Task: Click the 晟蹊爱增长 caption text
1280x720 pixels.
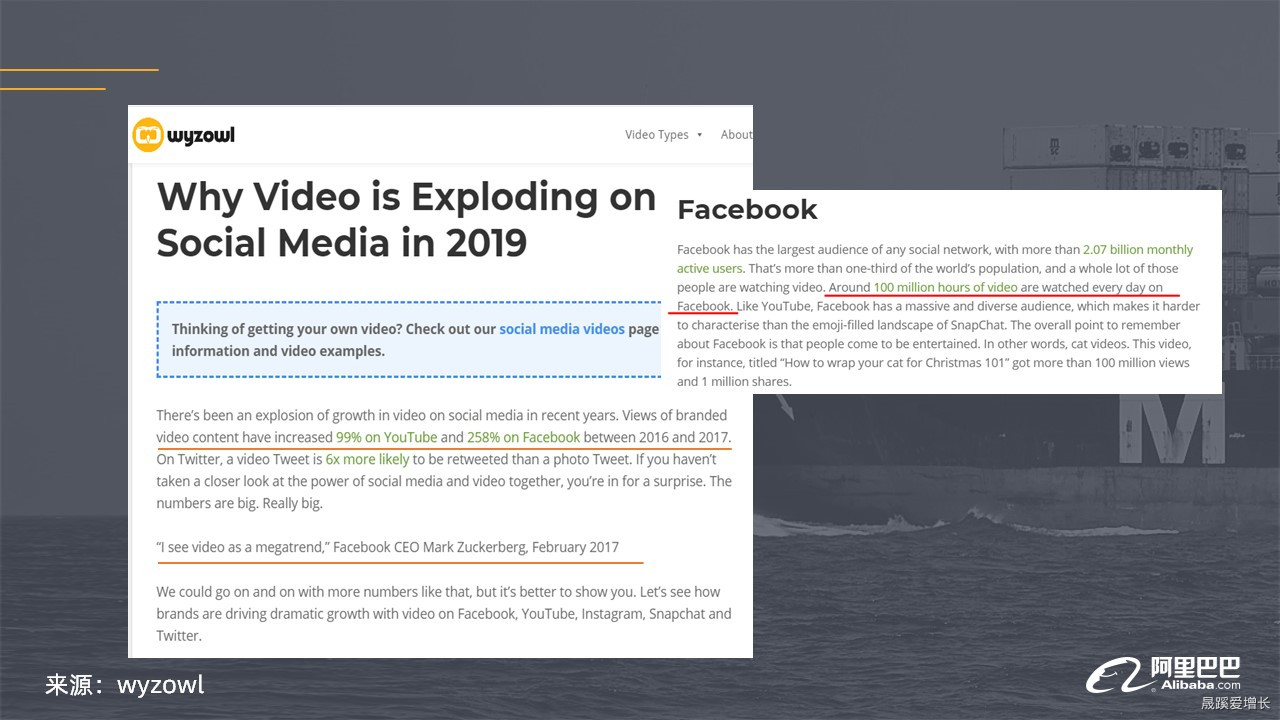Action: click(1235, 704)
